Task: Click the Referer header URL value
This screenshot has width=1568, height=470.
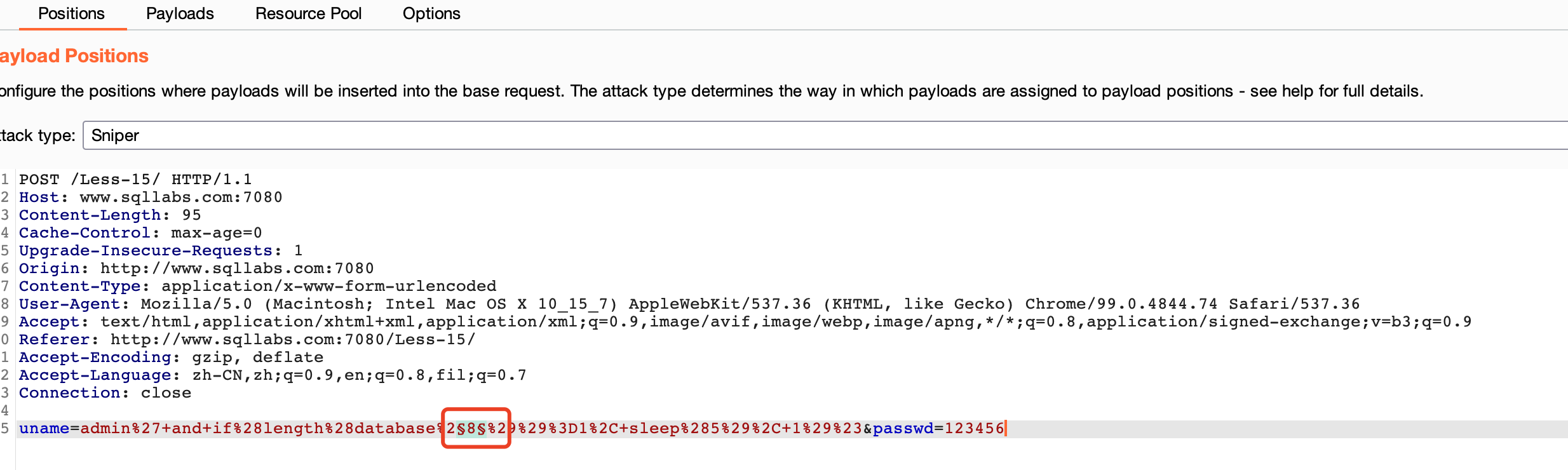Action: (292, 340)
